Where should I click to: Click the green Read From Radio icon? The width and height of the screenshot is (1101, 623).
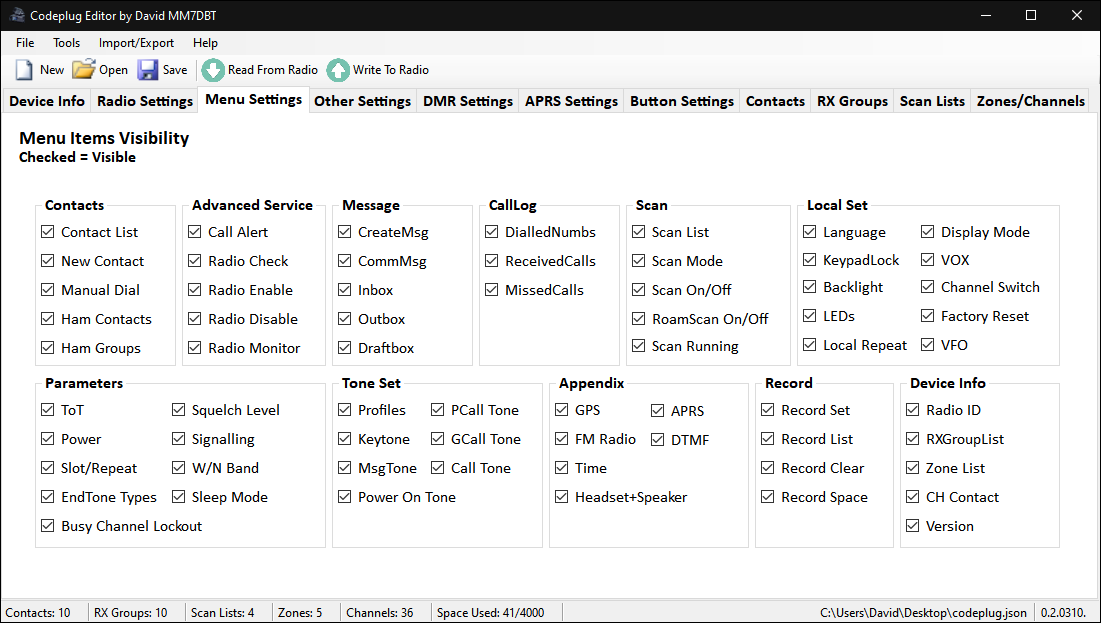click(x=212, y=70)
